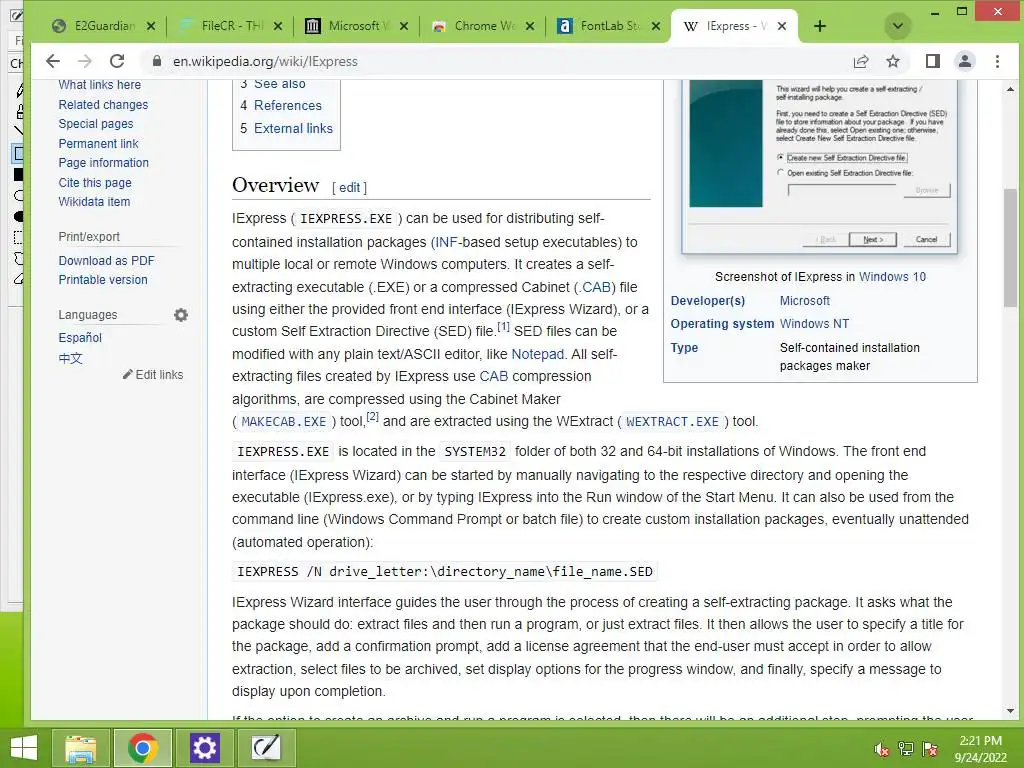This screenshot has height=768, width=1024.
Task: Go back to the previous page
Action: [x=53, y=61]
